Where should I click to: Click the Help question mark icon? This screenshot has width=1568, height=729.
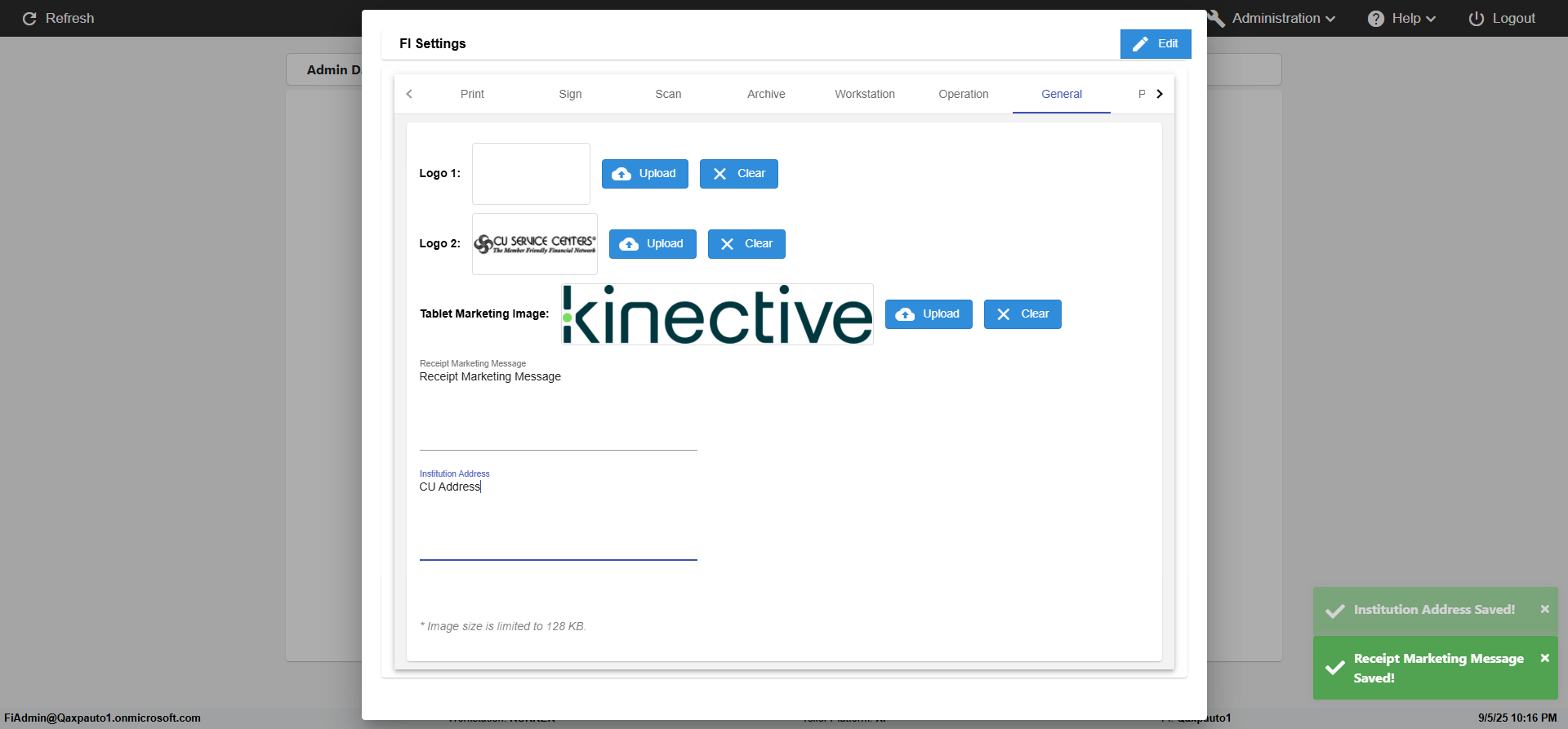1376,19
